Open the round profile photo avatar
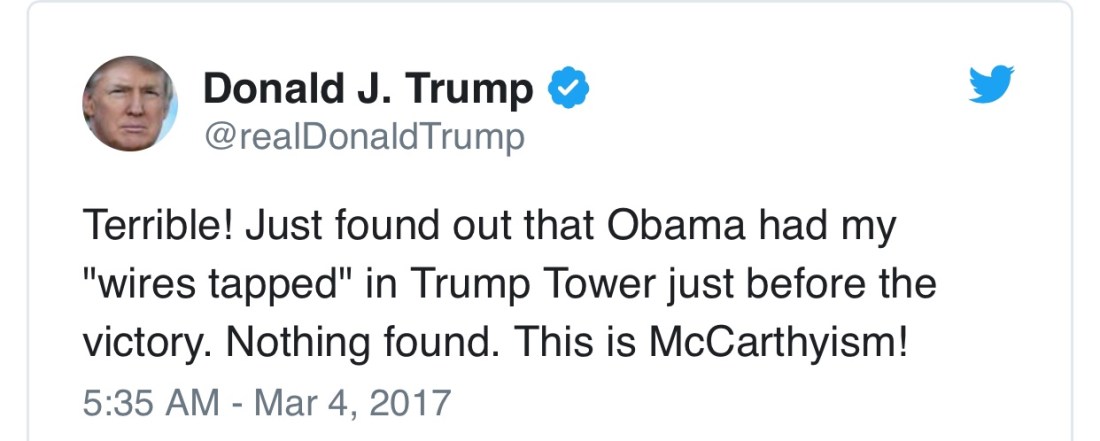This screenshot has width=1100, height=441. [130, 103]
